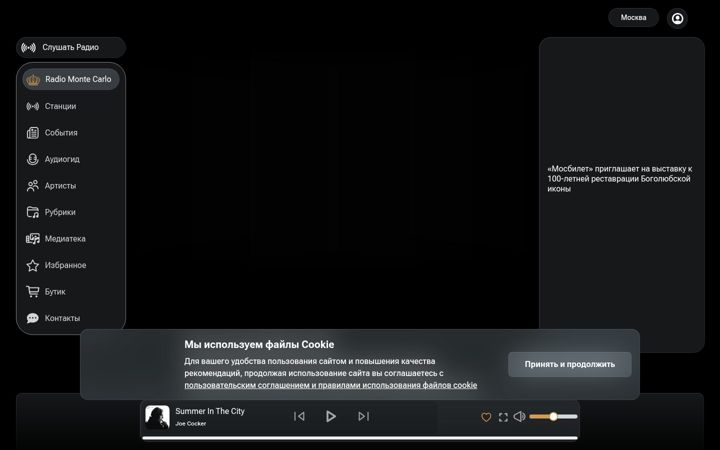Skip to the previous track
This screenshot has width=720, height=450.
click(299, 416)
